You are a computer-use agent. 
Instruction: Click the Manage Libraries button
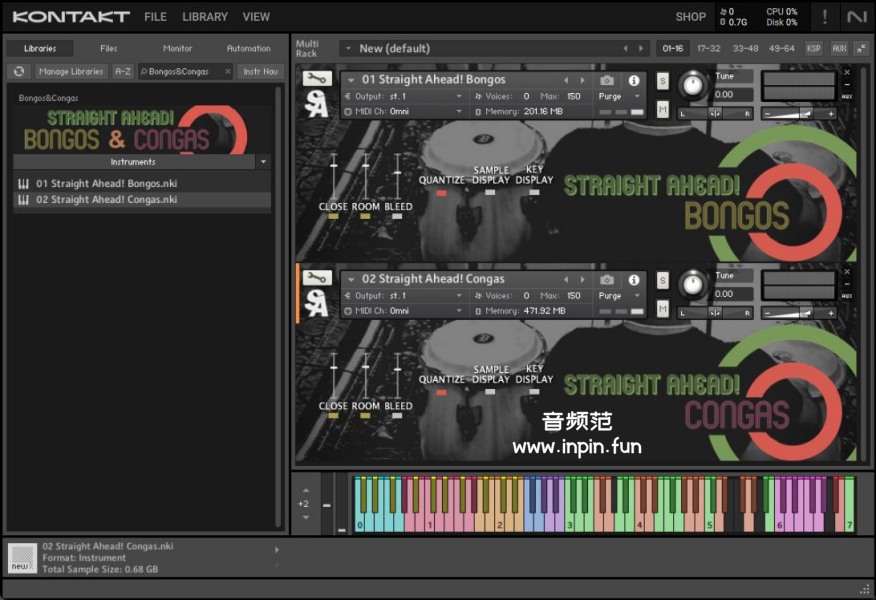pos(72,71)
